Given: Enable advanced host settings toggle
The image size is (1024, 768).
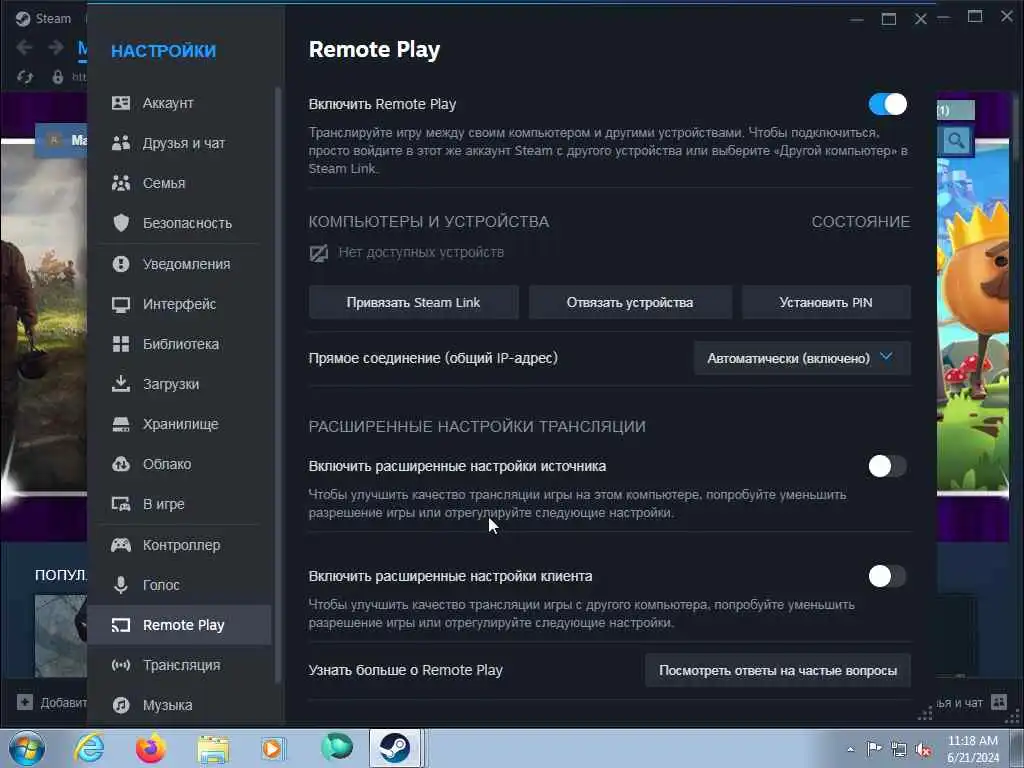Looking at the screenshot, I should coord(888,466).
